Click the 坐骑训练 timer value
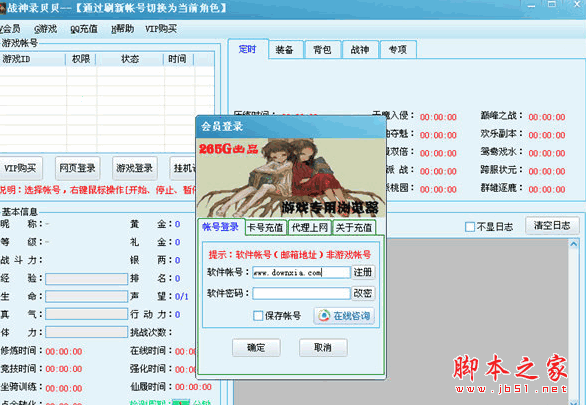Viewport: 586px width, 405px height. coord(64,388)
